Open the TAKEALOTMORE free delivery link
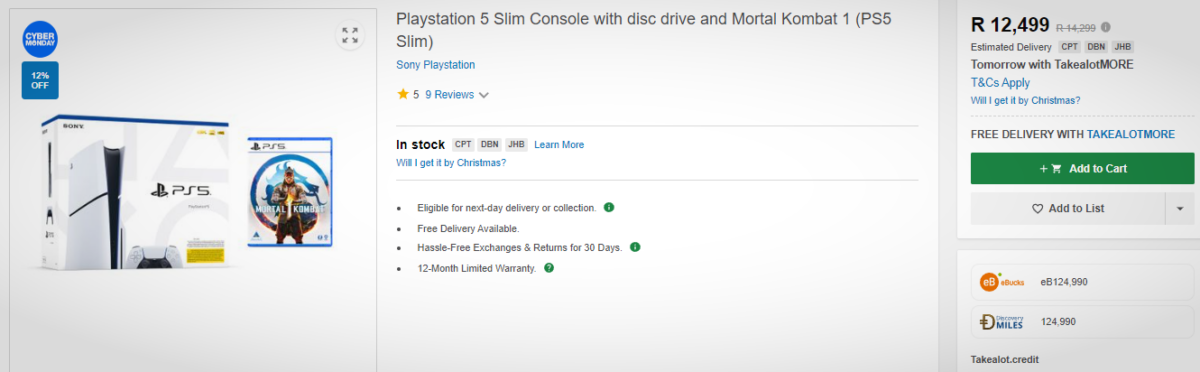The image size is (1200, 372). [x=1131, y=134]
